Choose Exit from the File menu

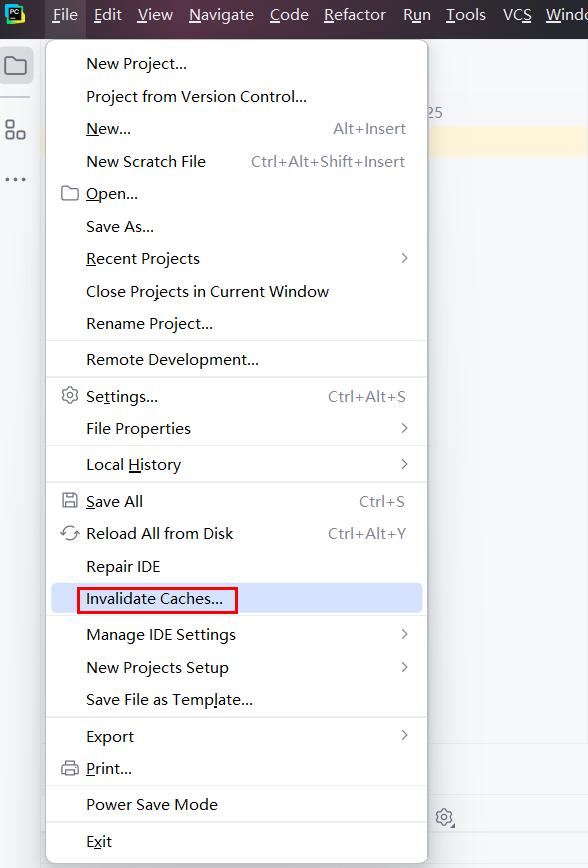pos(236,841)
